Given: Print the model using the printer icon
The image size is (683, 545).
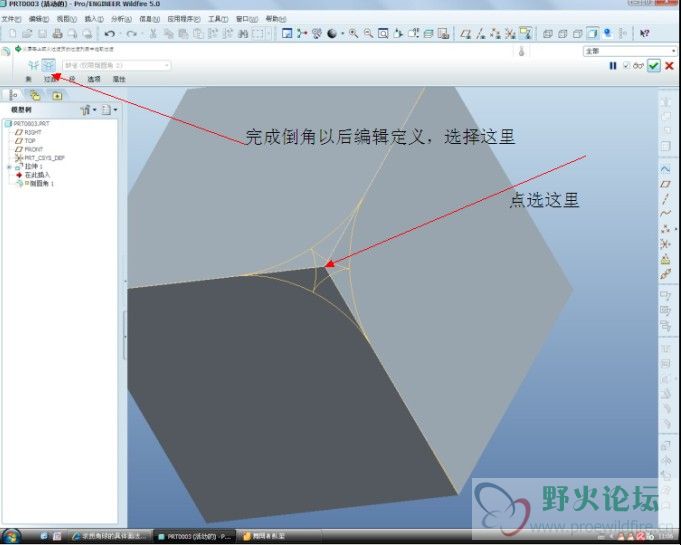Looking at the screenshot, I should (x=57, y=34).
